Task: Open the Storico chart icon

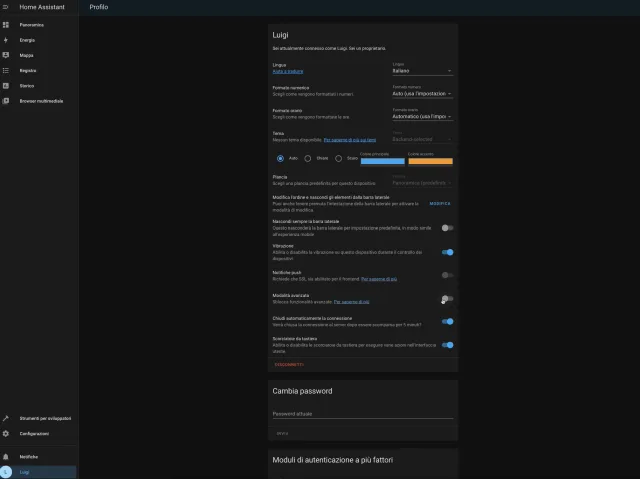Action: (7, 86)
